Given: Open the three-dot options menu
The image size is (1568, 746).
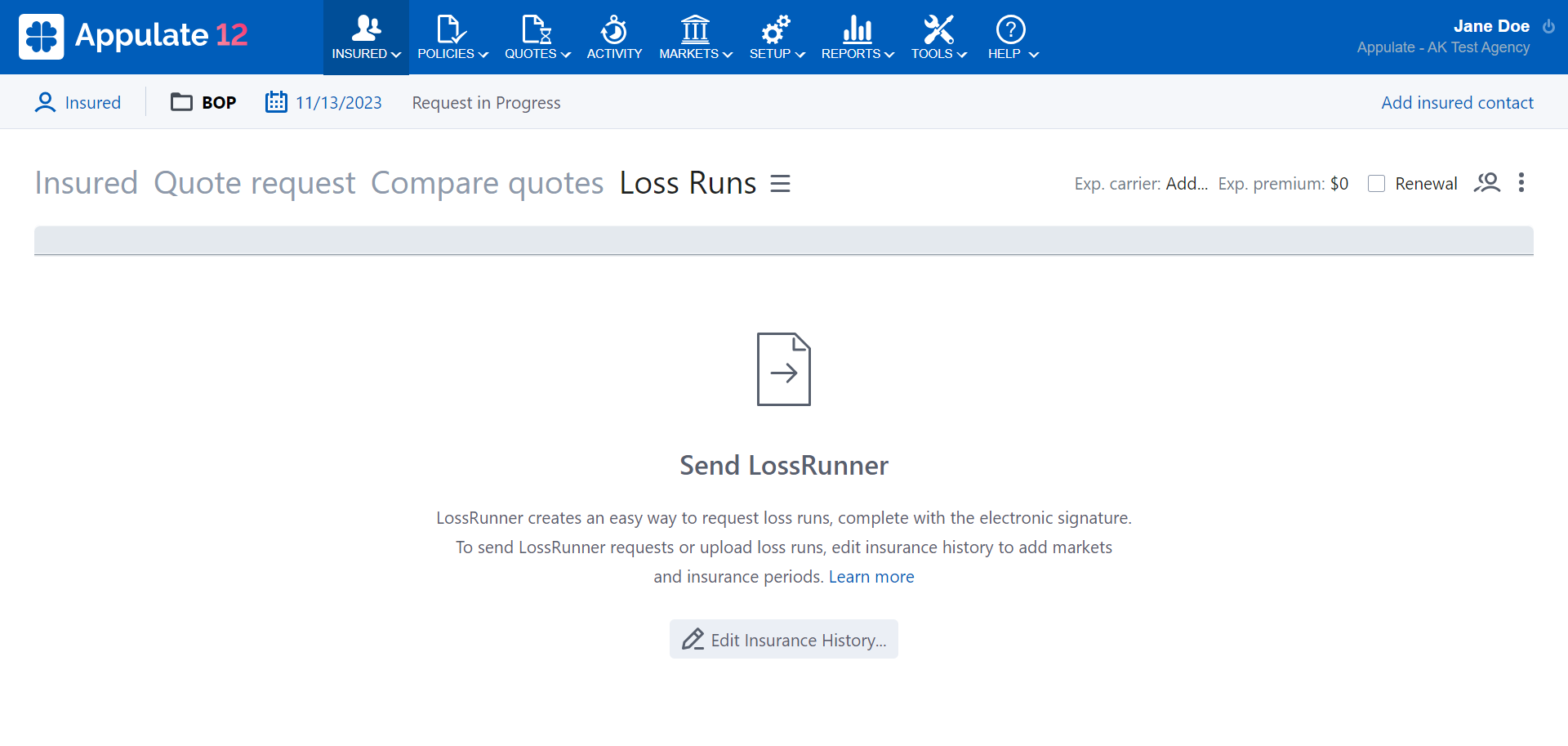Looking at the screenshot, I should [1521, 183].
